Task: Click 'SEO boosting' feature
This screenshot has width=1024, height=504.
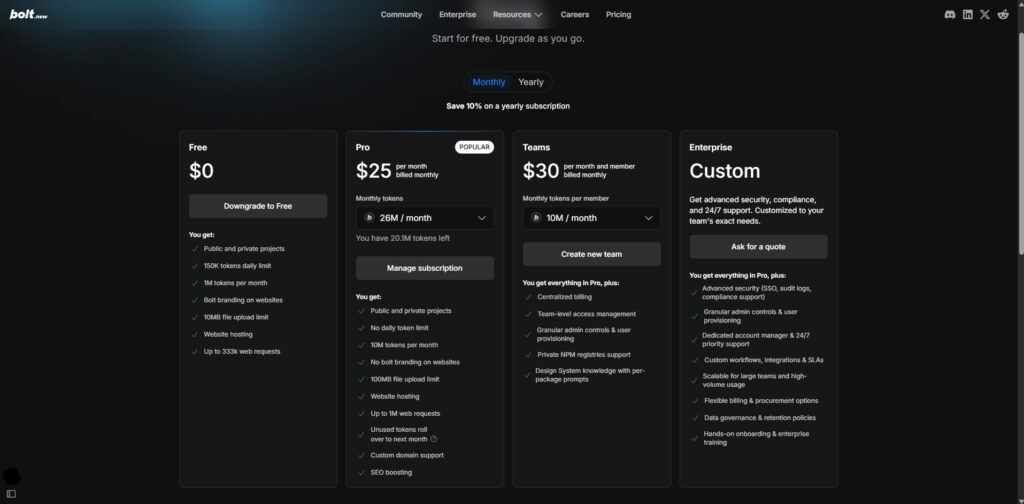Action: coord(391,472)
